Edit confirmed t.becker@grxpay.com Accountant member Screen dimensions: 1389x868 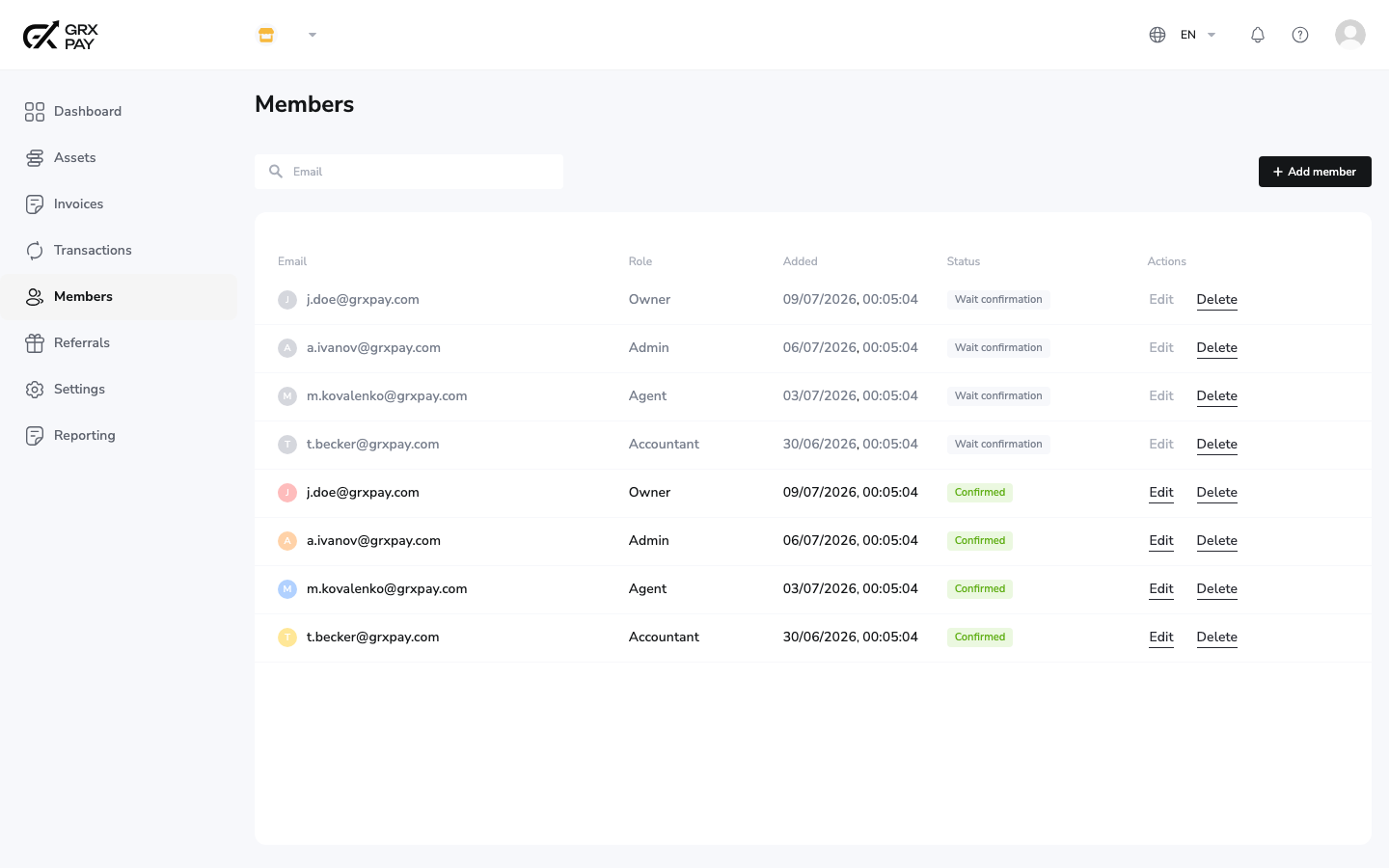point(1161,637)
